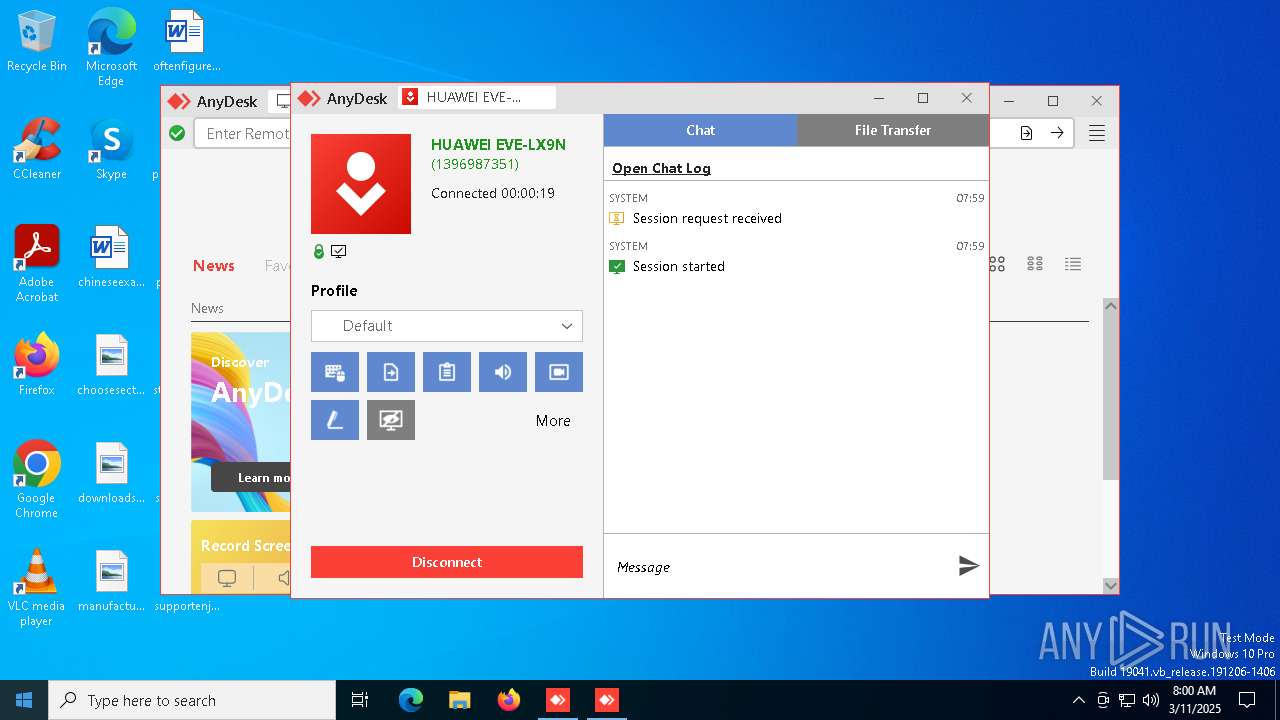Toggle sound output permission button
The height and width of the screenshot is (720, 1280).
(x=503, y=372)
